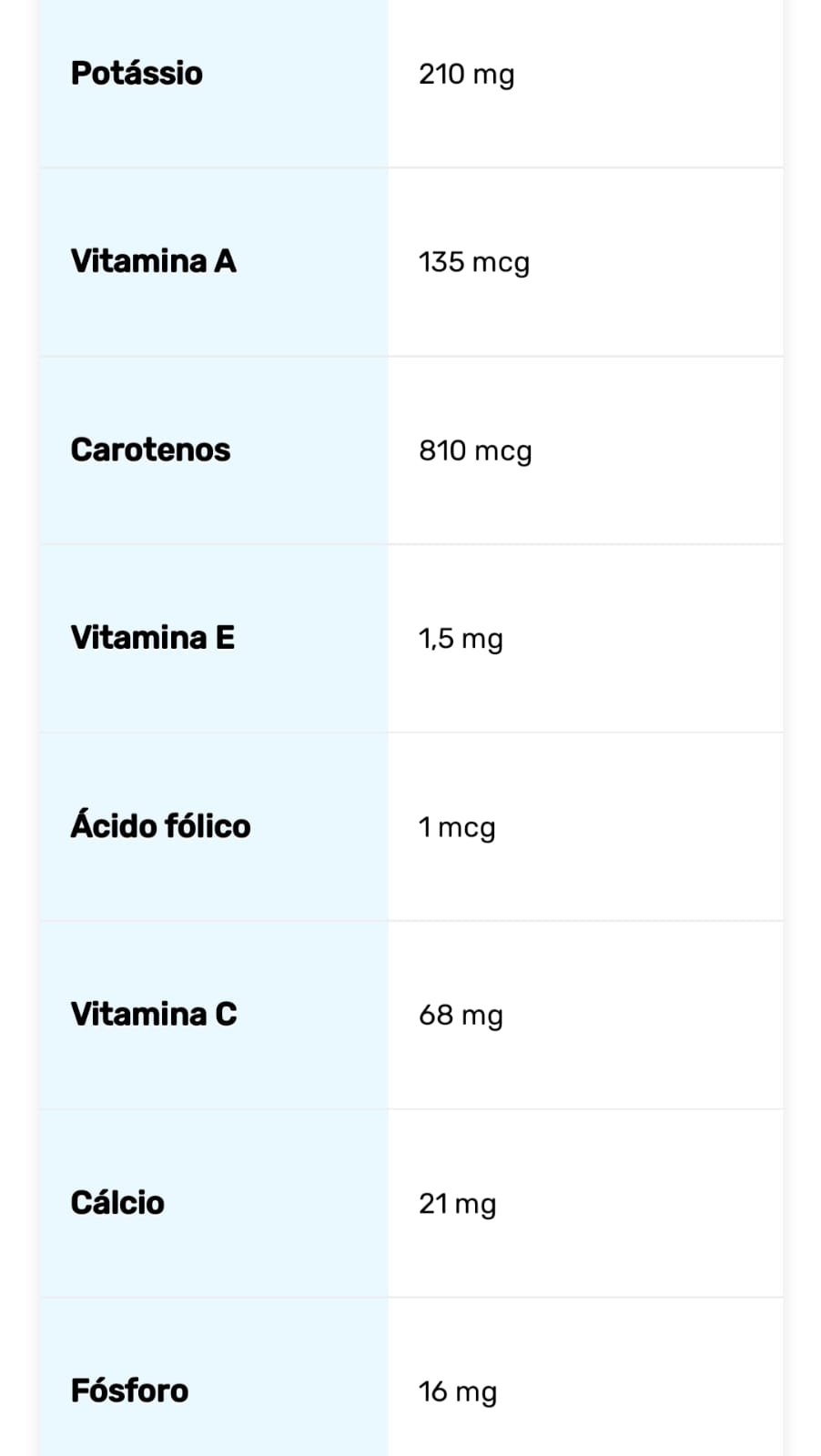The height and width of the screenshot is (1456, 821).
Task: Click the Fósforo row label
Action: point(129,1390)
